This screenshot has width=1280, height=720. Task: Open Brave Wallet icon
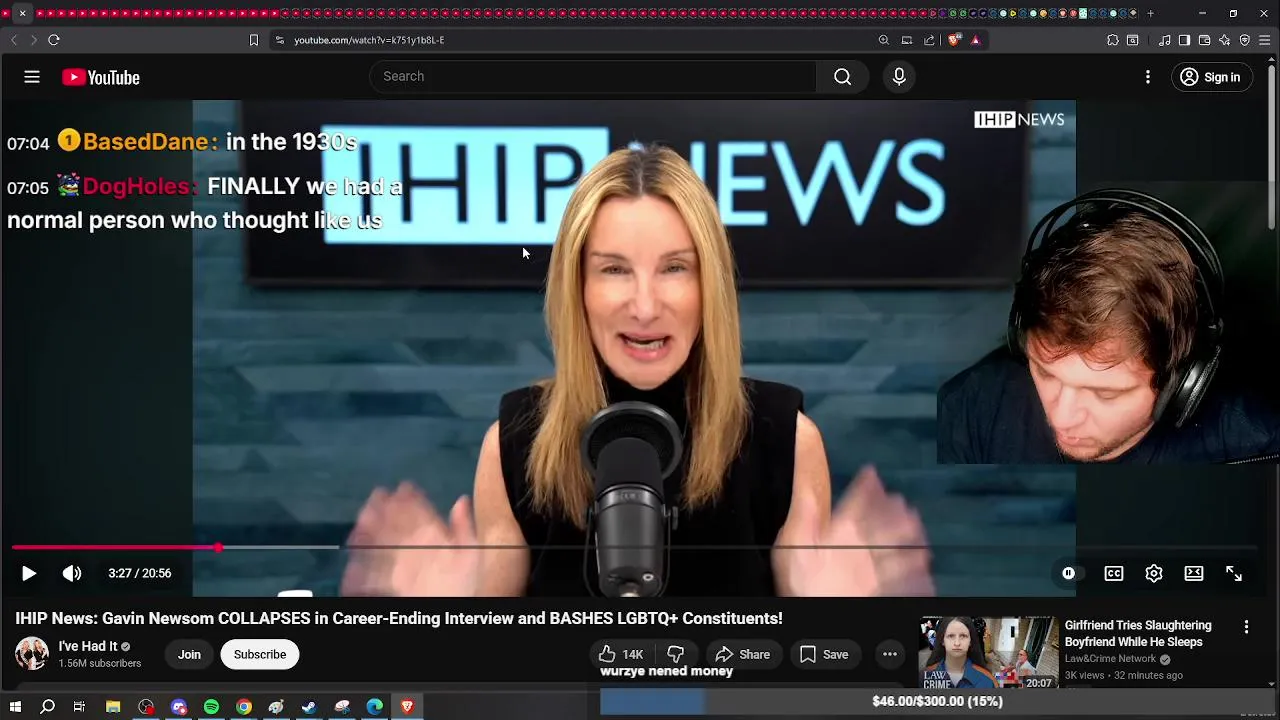tap(1204, 40)
